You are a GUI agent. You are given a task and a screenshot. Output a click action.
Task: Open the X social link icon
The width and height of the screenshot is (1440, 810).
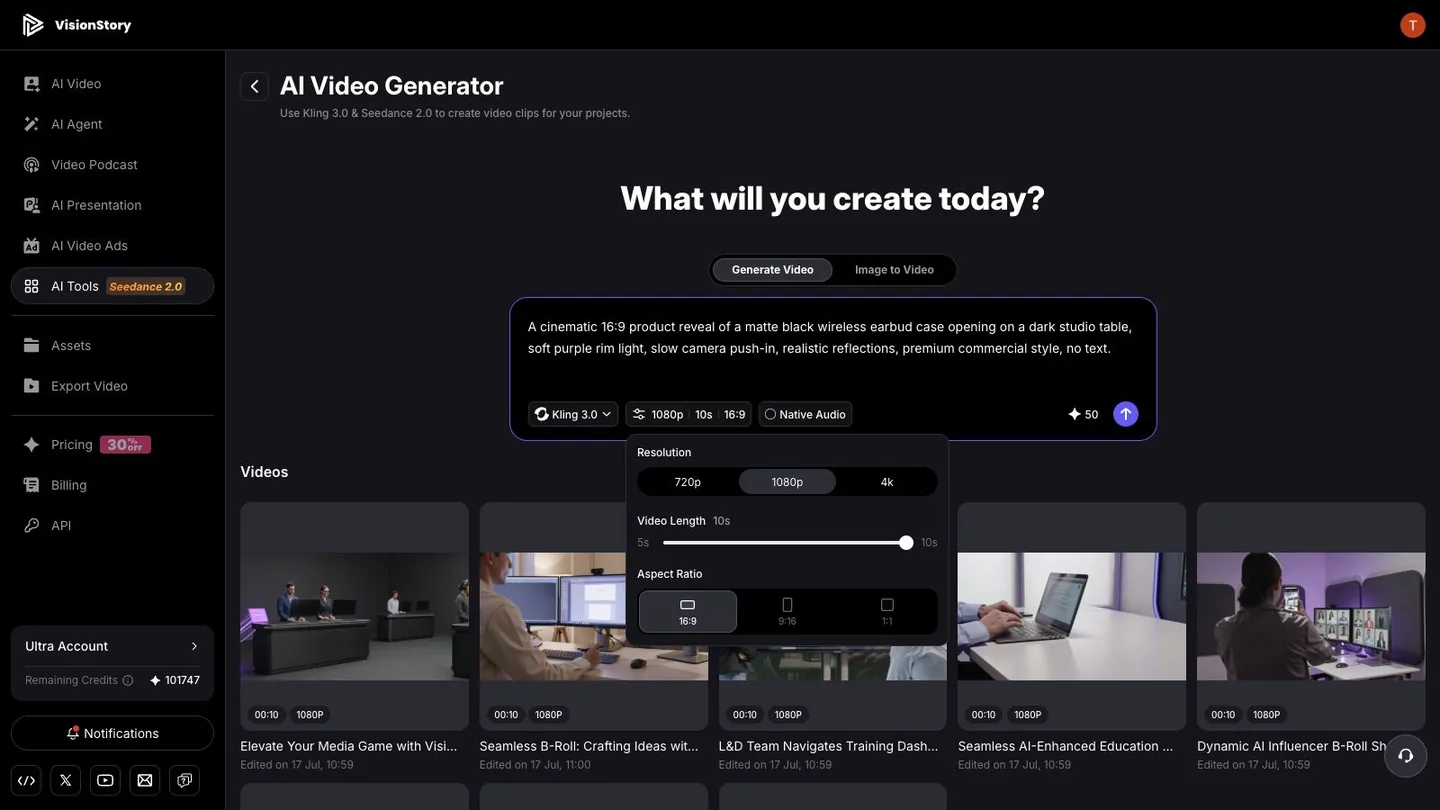(66, 780)
